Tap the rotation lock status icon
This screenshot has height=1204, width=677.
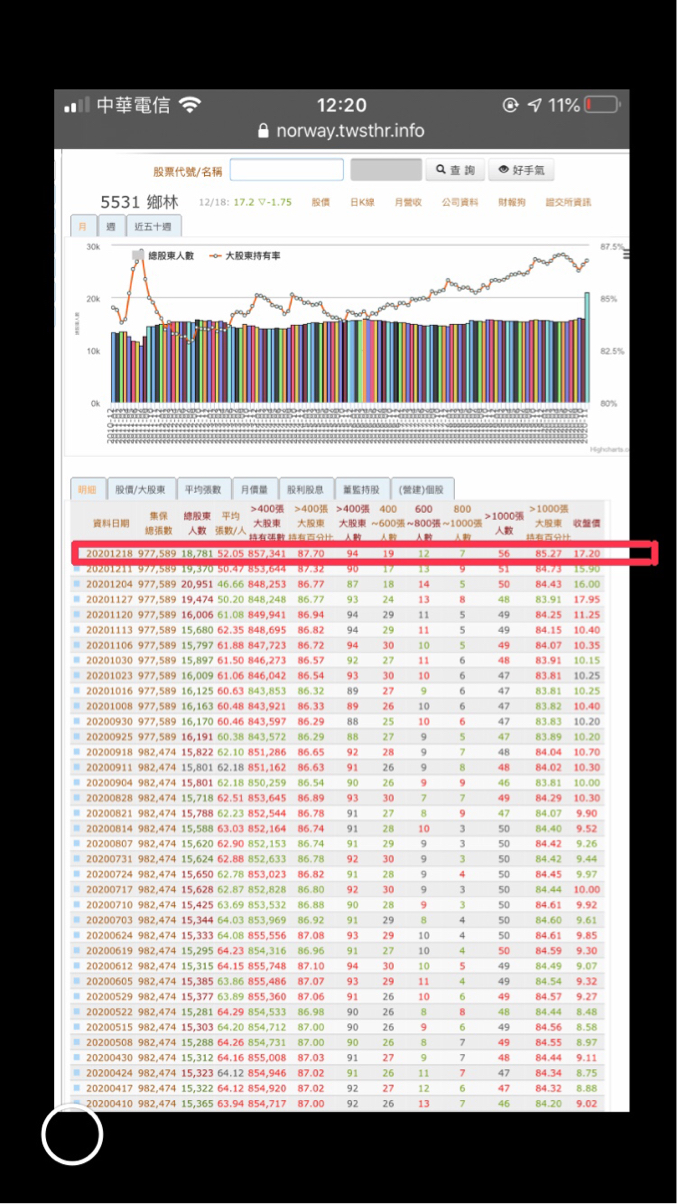[x=511, y=105]
